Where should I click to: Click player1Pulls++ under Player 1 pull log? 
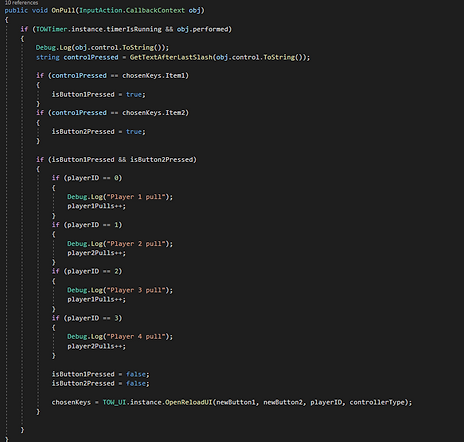[x=96, y=206]
